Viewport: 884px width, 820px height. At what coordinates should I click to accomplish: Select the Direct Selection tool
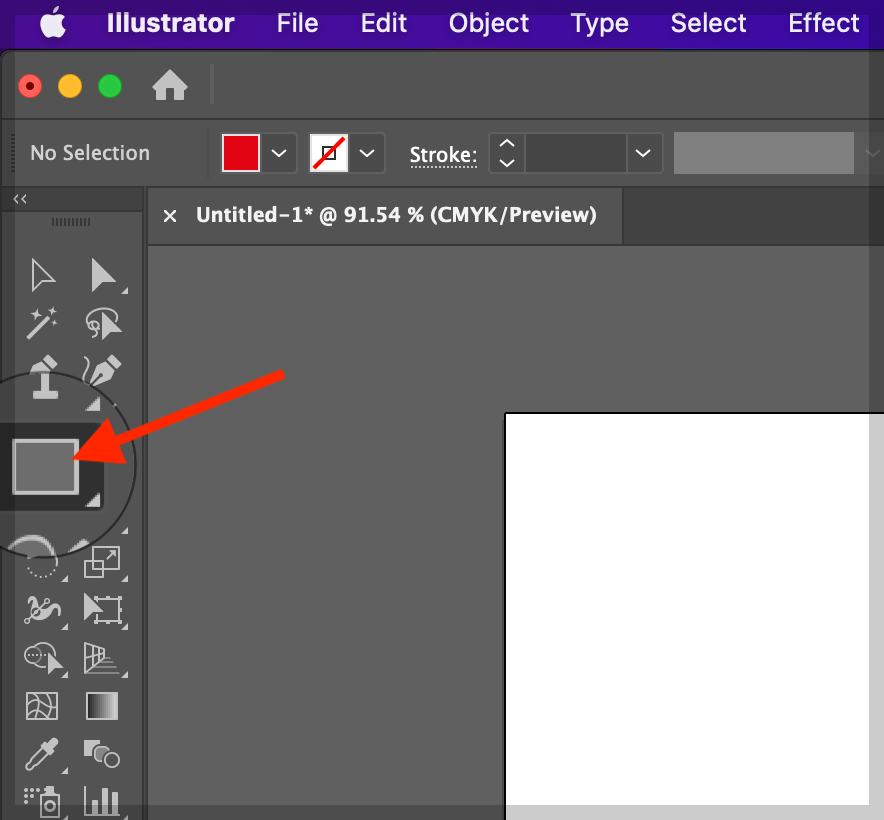tap(103, 275)
